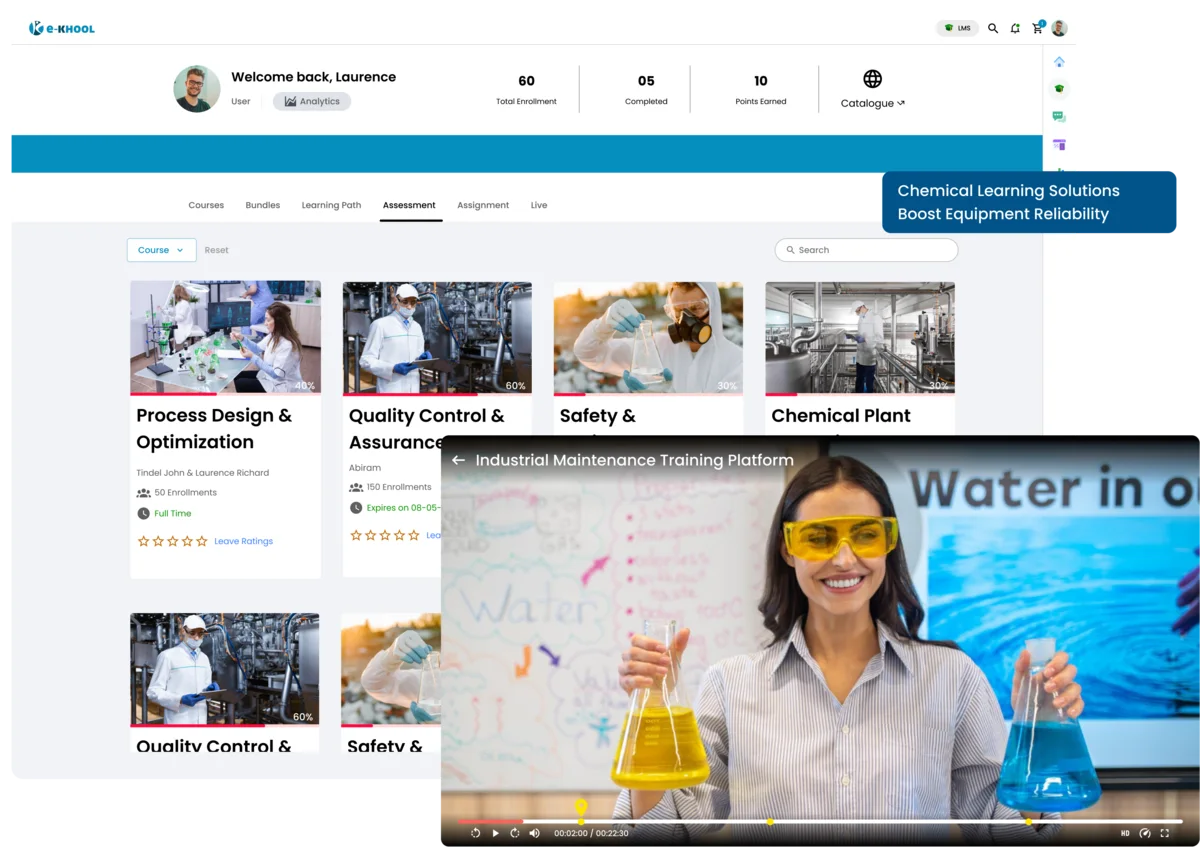
Task: Click the purple store sidebar icon
Action: click(1059, 145)
